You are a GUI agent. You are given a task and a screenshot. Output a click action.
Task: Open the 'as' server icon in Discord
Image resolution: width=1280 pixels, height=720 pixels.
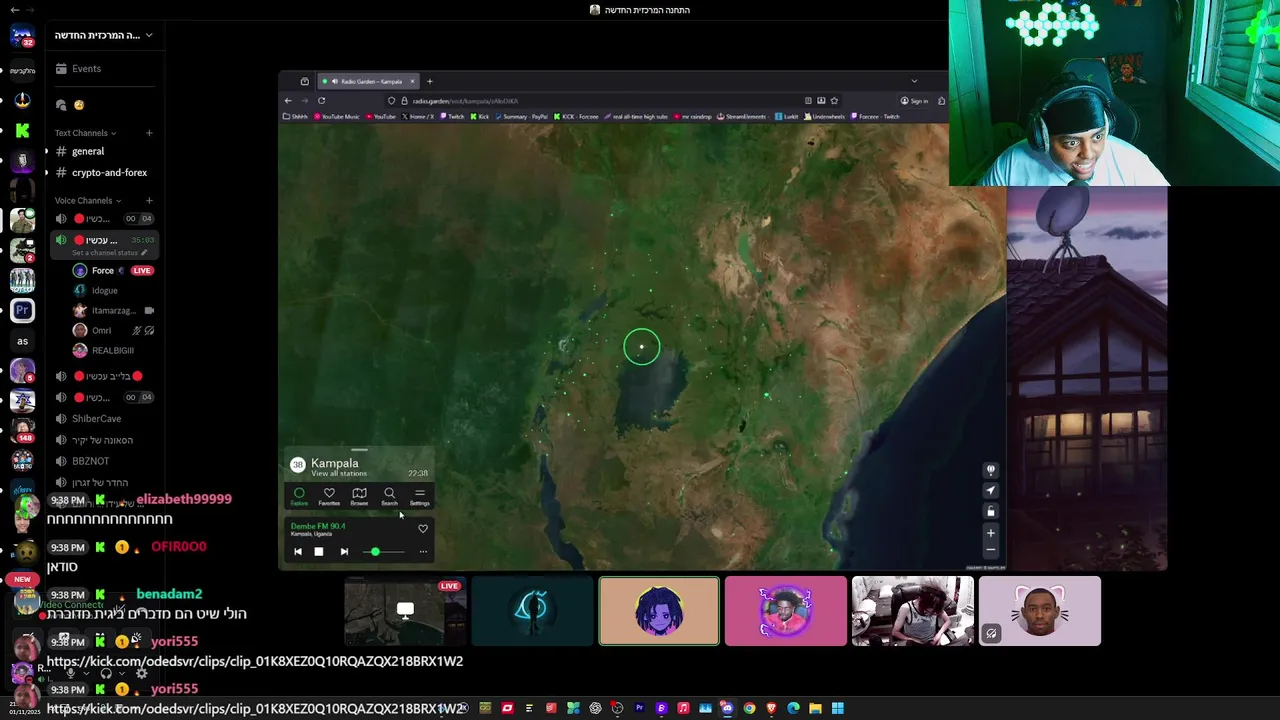(22, 341)
